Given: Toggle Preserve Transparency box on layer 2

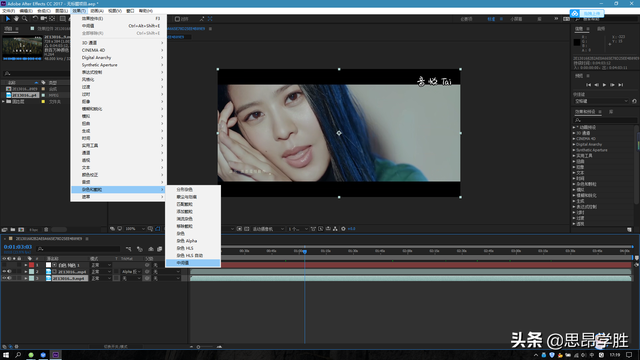Looking at the screenshot, I should coord(116,271).
